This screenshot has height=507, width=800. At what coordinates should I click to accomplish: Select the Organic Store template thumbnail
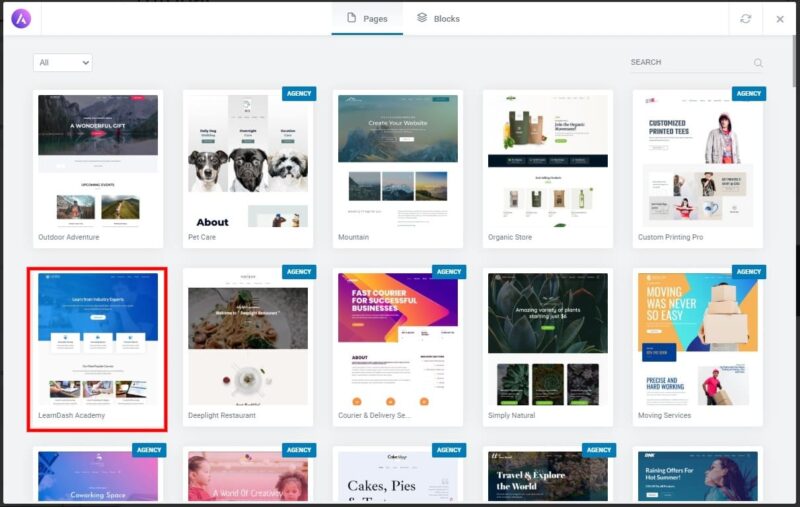548,161
